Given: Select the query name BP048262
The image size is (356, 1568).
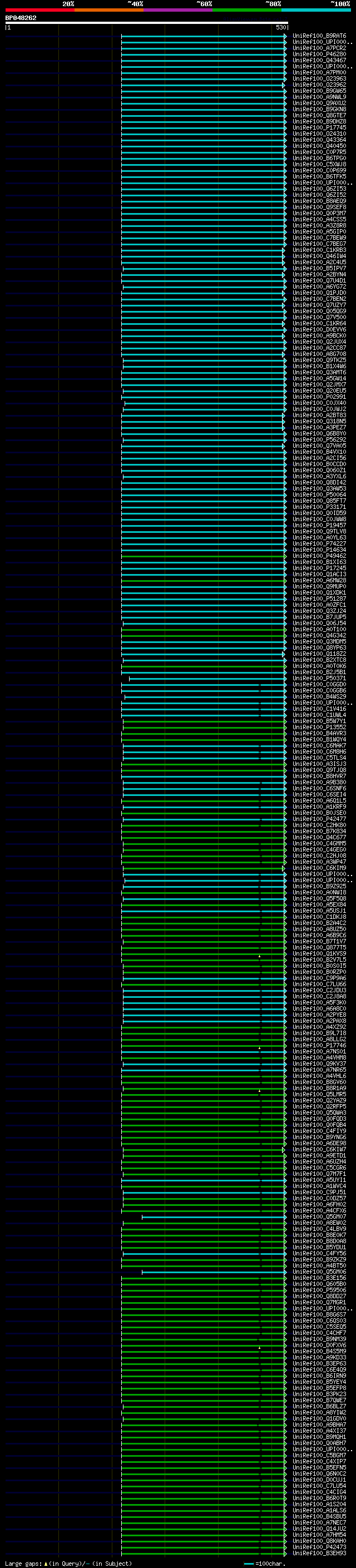Looking at the screenshot, I should [21, 18].
